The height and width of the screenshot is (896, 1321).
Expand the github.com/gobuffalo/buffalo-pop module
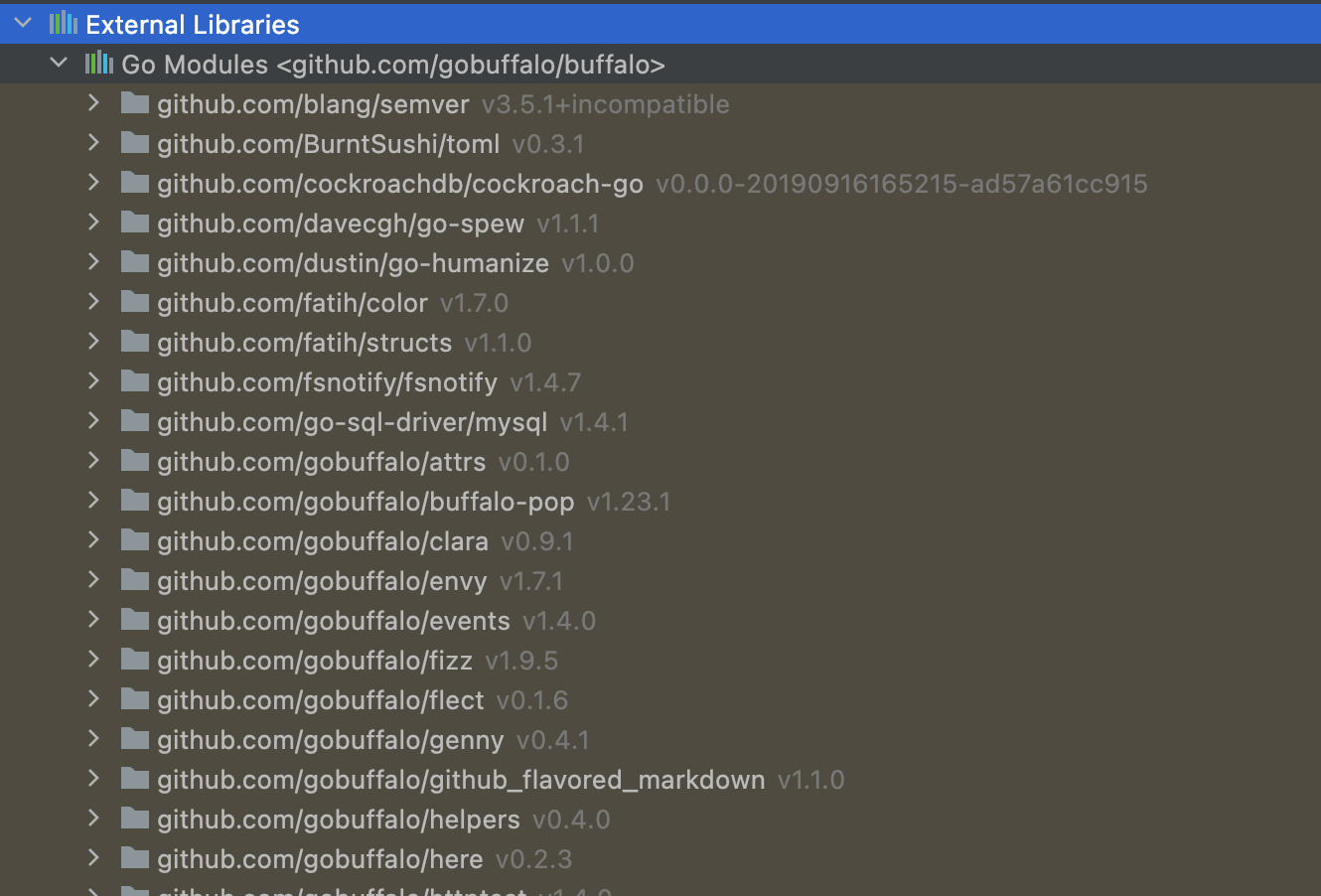pyautogui.click(x=93, y=501)
